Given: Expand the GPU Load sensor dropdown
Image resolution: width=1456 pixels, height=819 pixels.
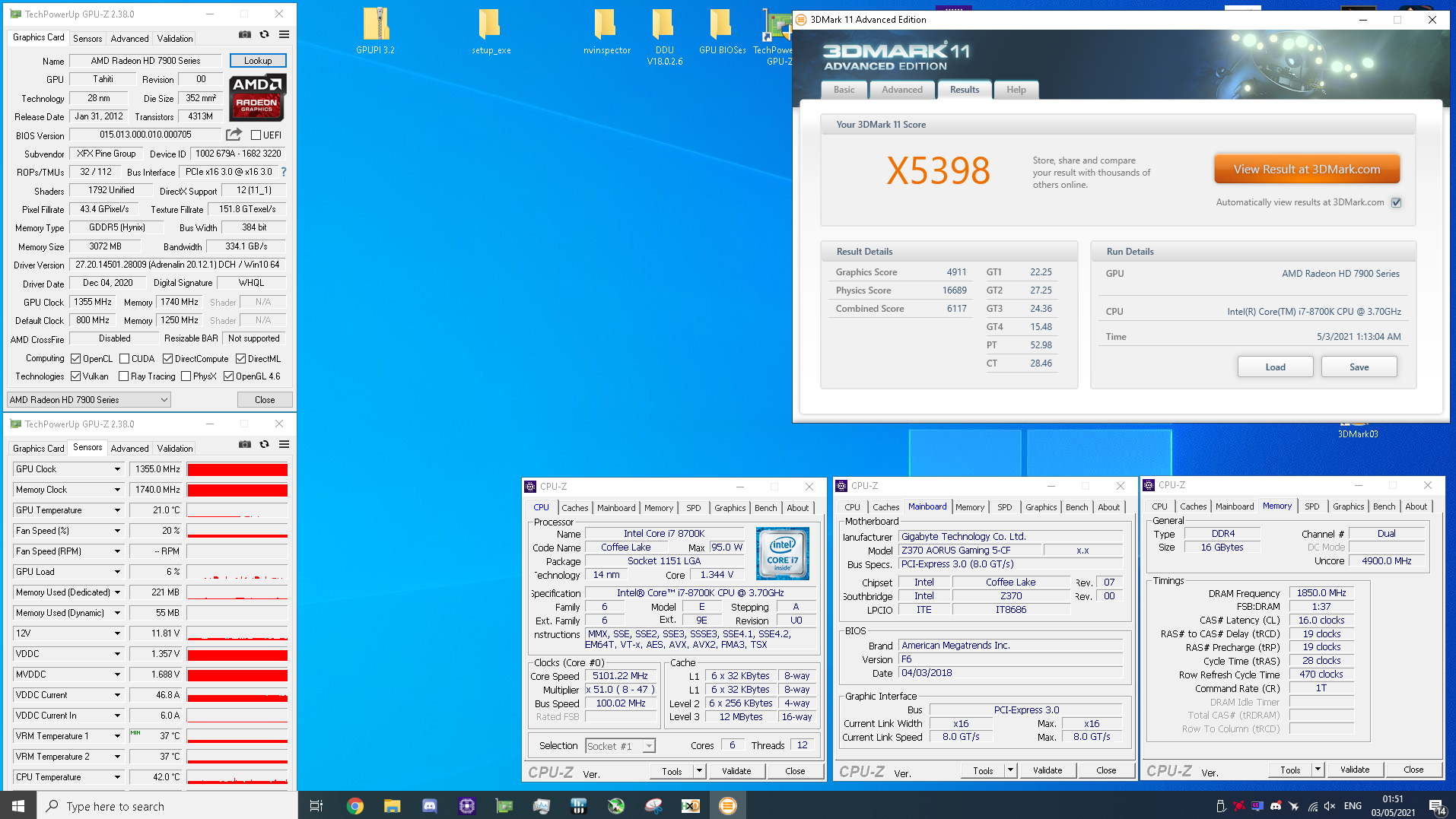Looking at the screenshot, I should point(117,572).
